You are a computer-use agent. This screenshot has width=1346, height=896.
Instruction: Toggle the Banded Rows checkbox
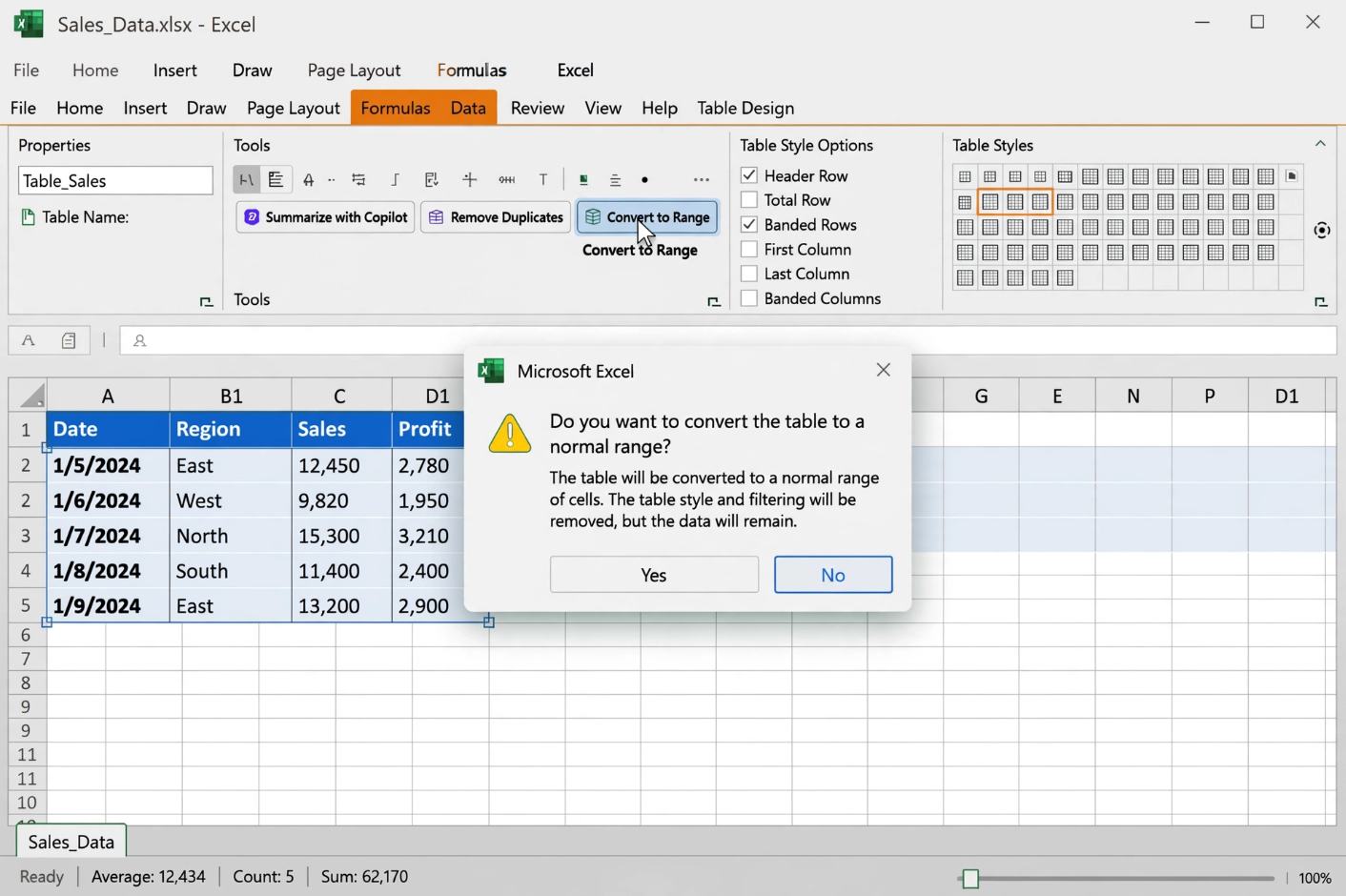pos(749,225)
